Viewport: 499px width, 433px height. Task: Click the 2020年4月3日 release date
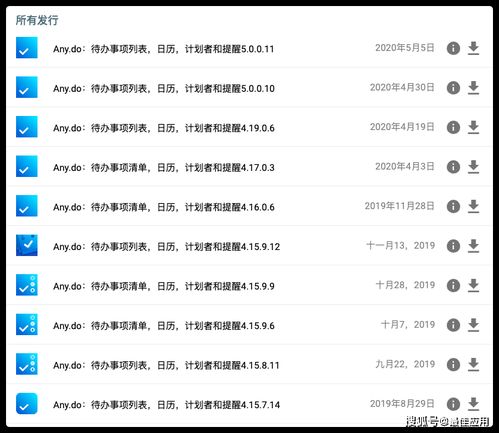tap(405, 166)
